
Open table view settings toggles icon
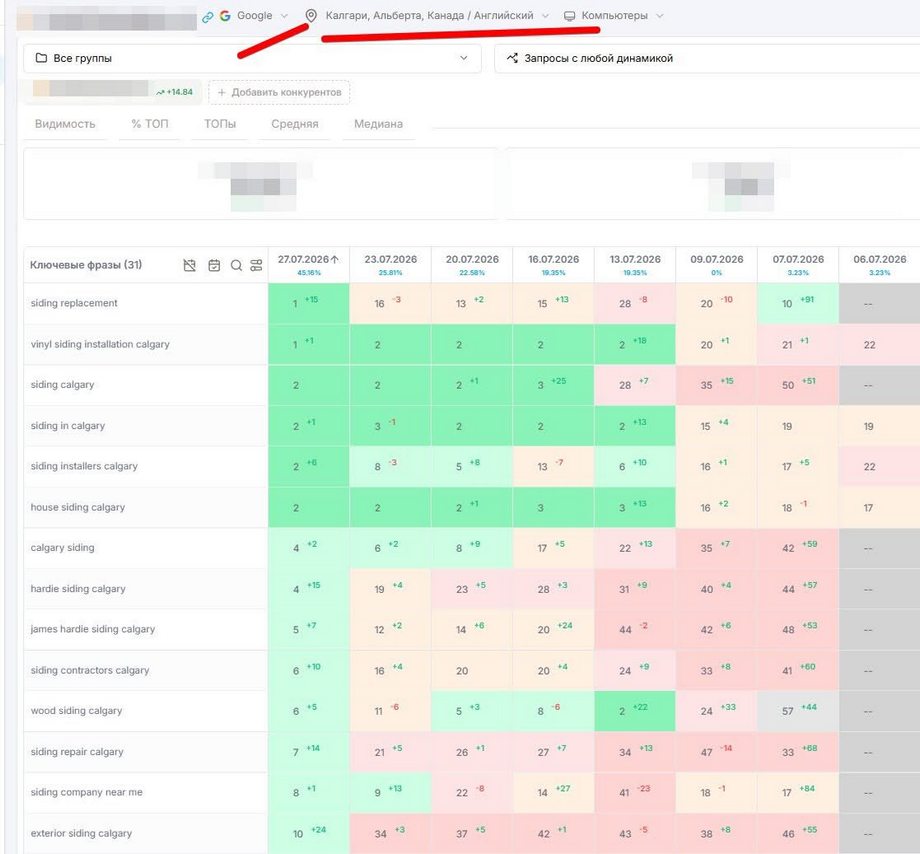click(x=256, y=265)
